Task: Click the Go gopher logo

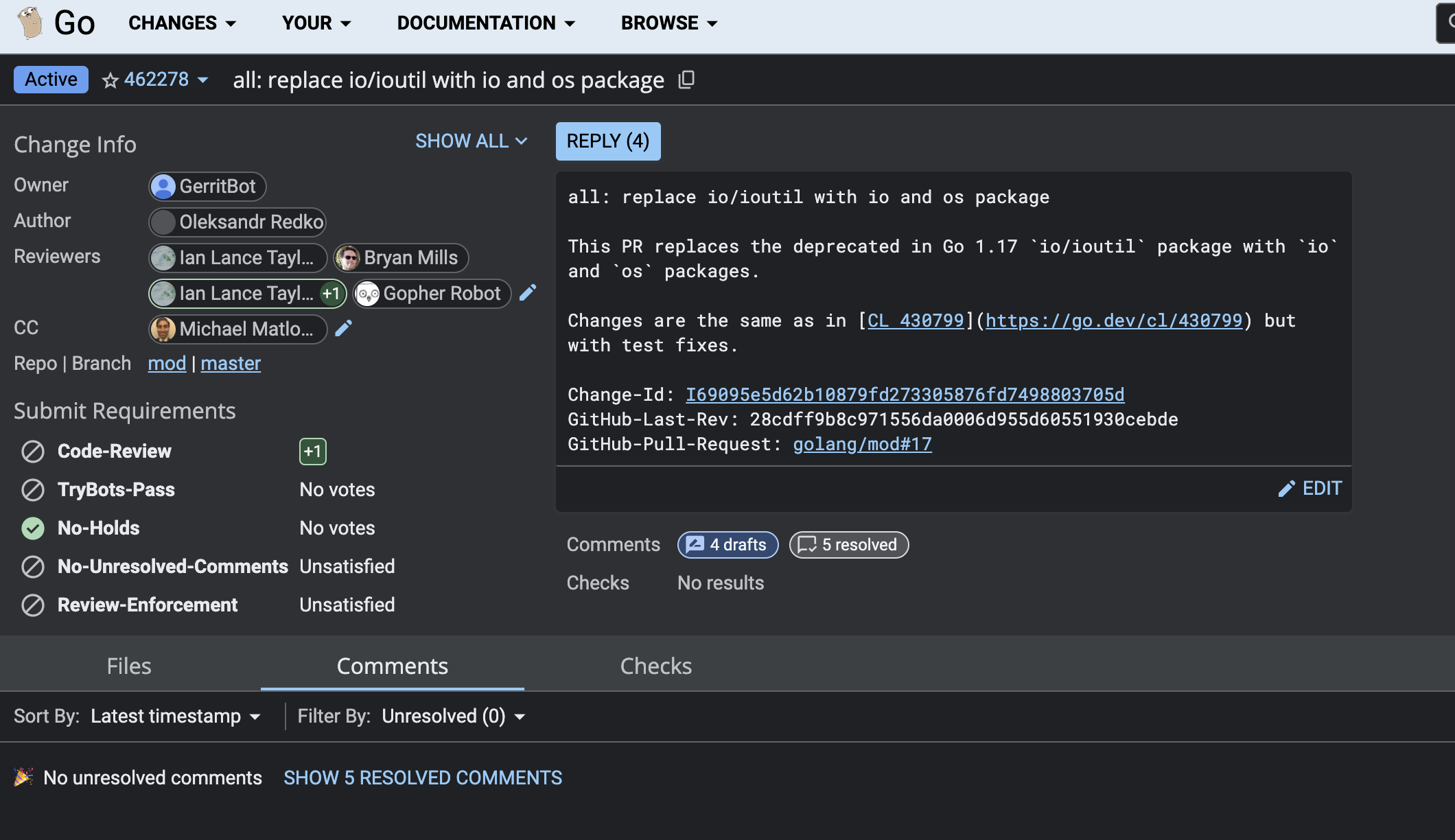Action: [30, 23]
